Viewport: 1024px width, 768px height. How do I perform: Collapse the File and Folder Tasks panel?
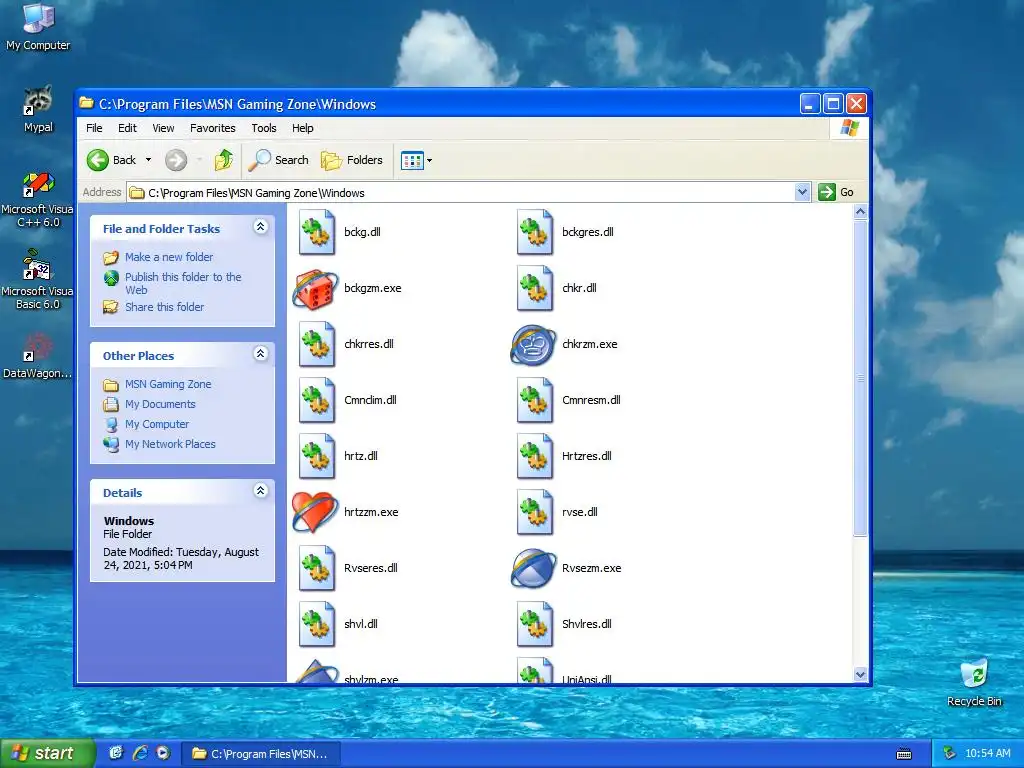point(261,227)
